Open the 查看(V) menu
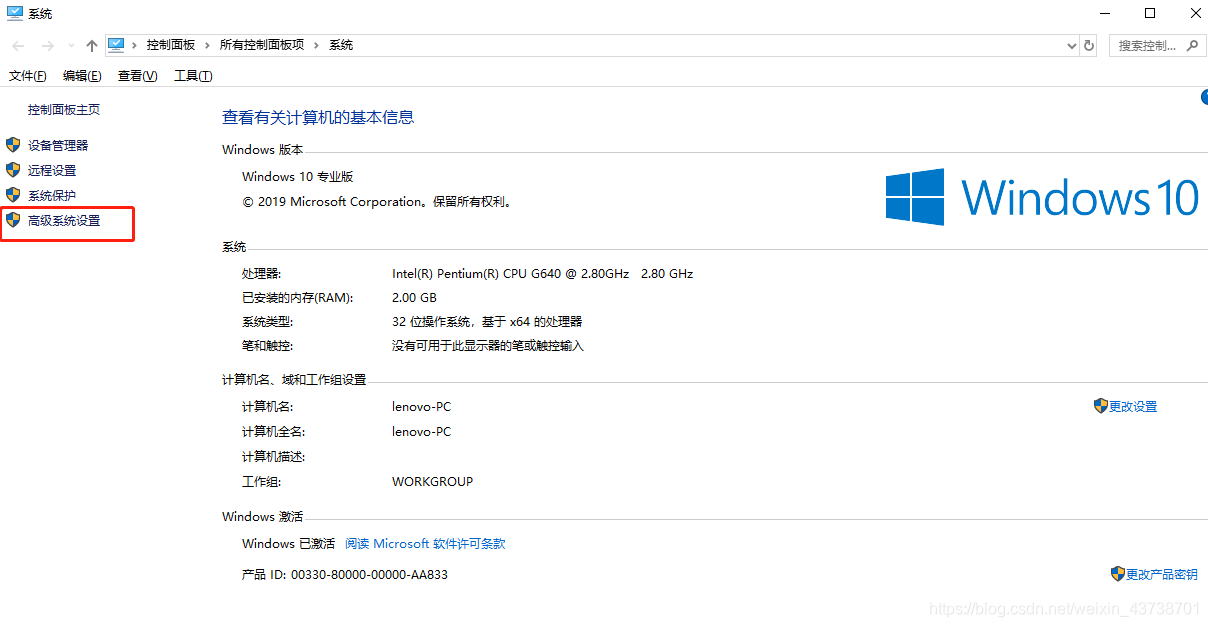 (x=137, y=76)
